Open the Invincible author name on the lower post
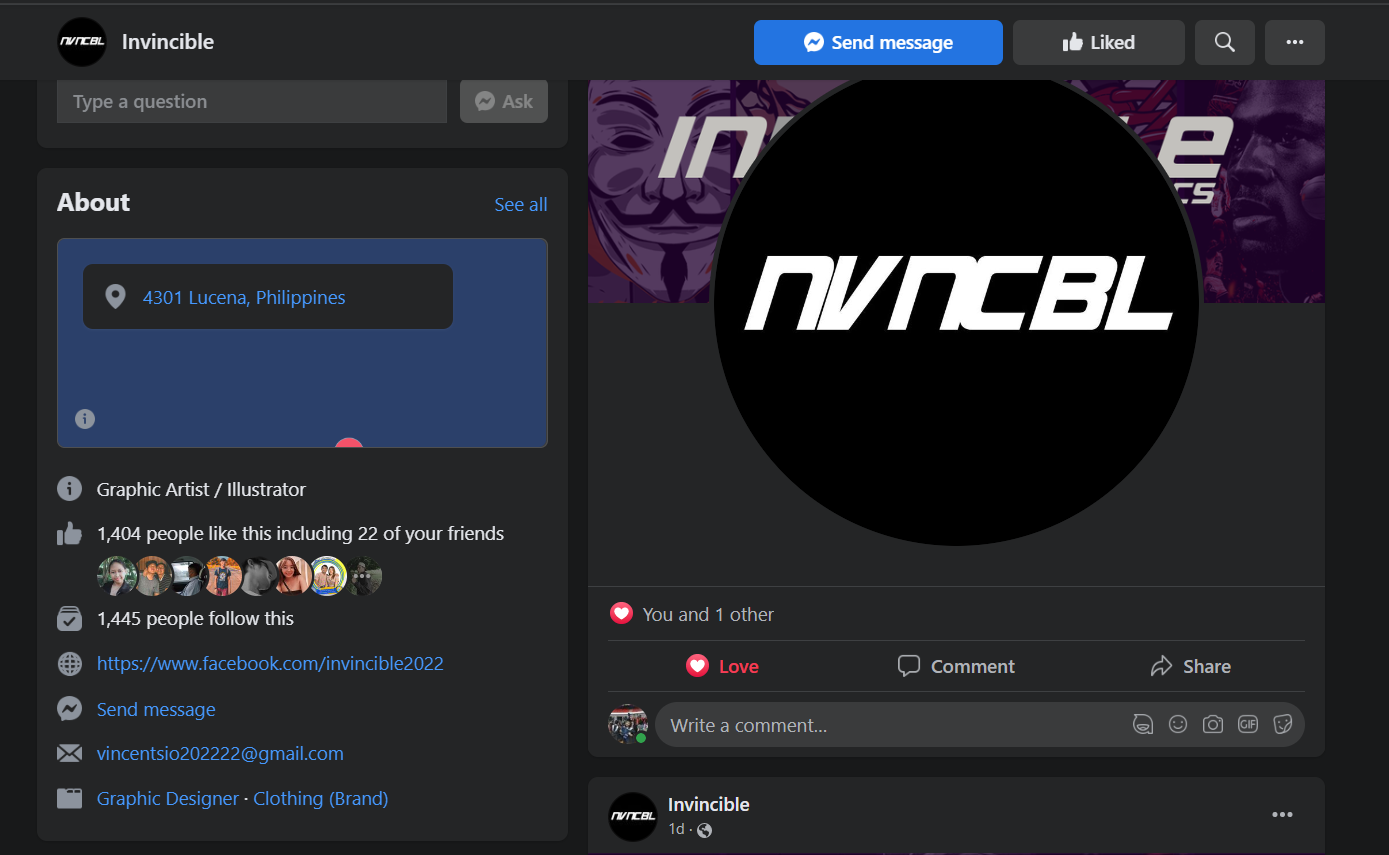Screen dimensions: 1389x855 [x=709, y=804]
